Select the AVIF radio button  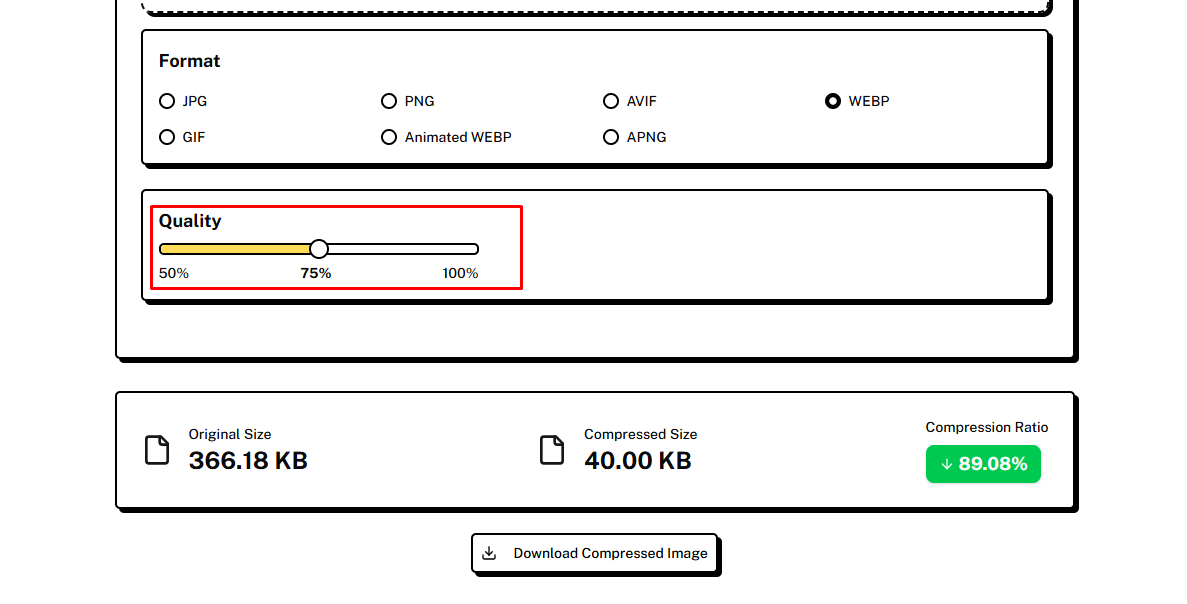[x=611, y=101]
